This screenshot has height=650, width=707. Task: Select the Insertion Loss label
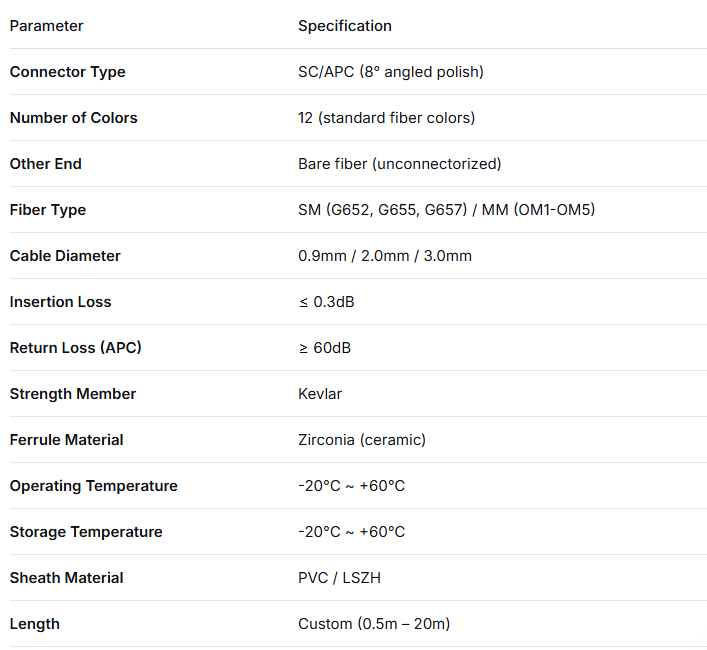(60, 302)
